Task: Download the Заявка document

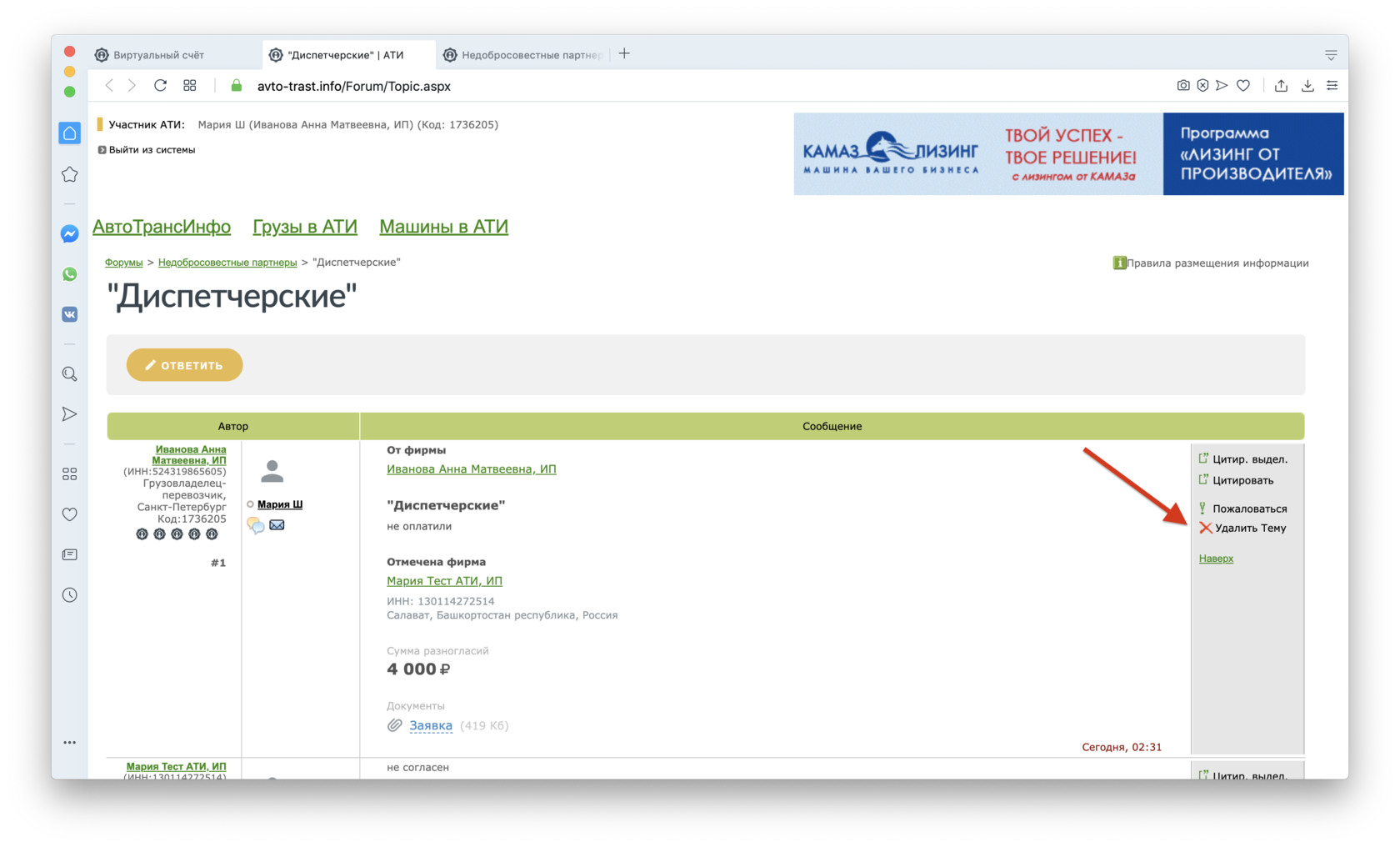Action: [431, 726]
